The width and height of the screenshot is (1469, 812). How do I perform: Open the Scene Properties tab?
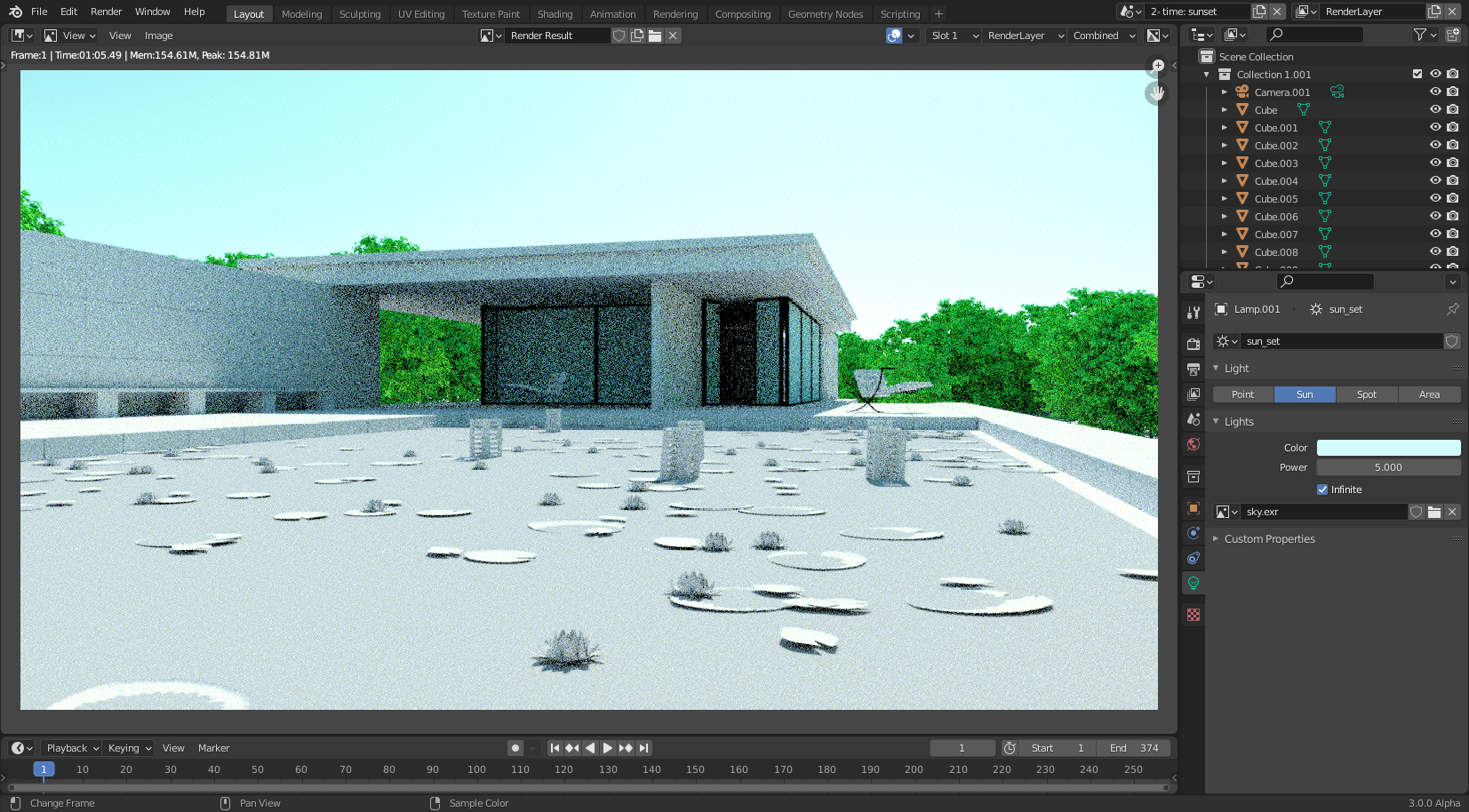click(1193, 419)
